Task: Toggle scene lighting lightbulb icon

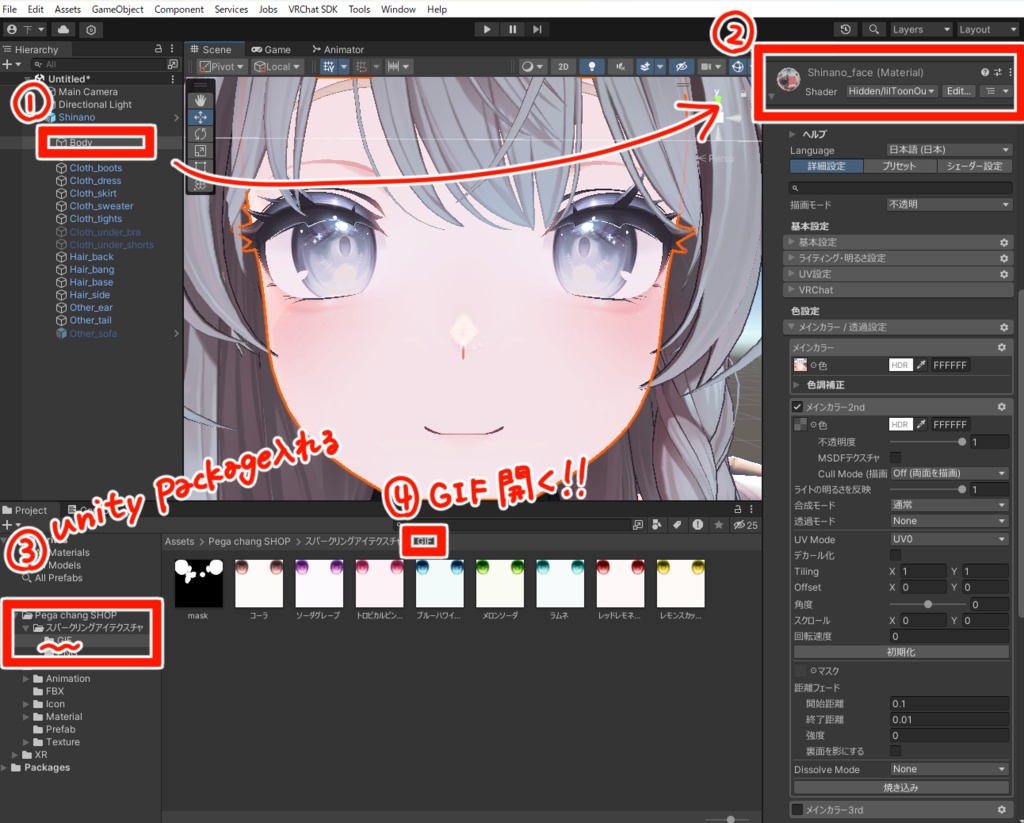Action: (x=592, y=67)
